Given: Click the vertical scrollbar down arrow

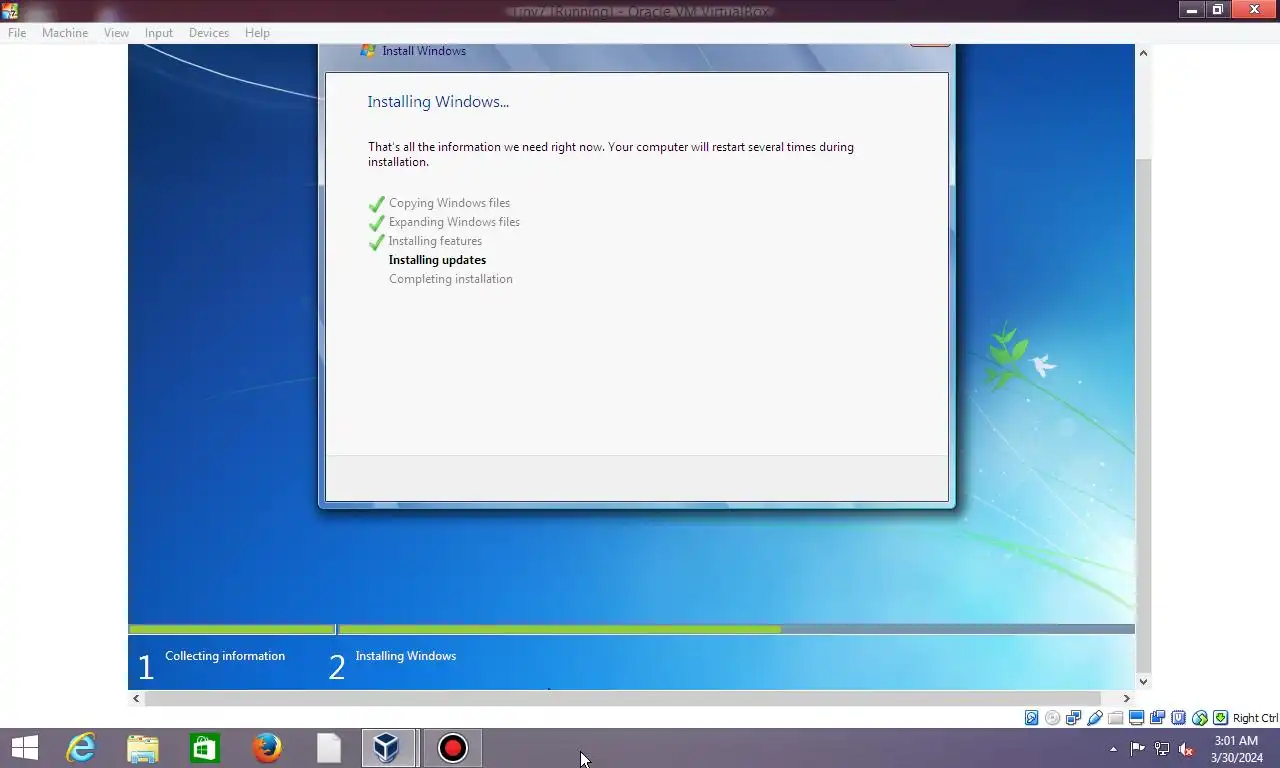Looking at the screenshot, I should [x=1143, y=681].
